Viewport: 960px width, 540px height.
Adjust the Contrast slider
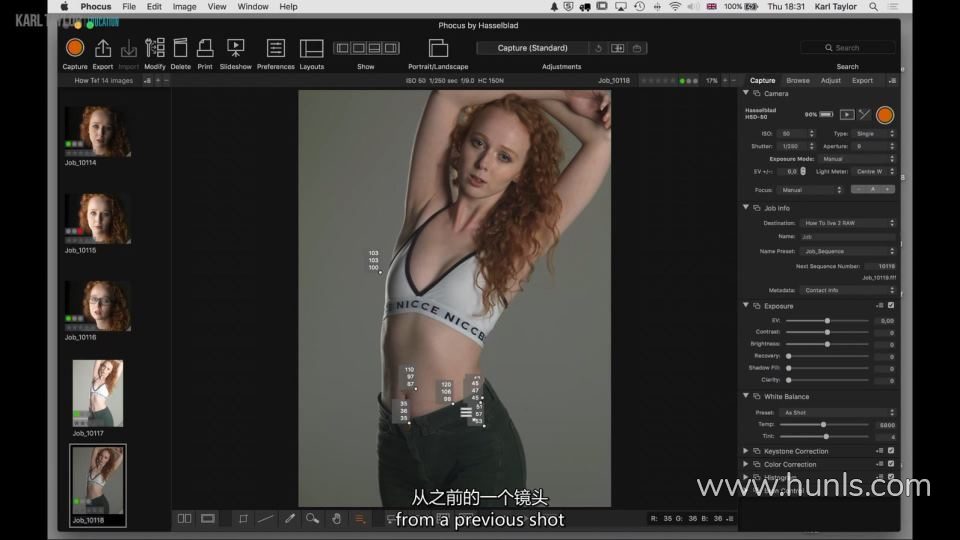click(x=827, y=332)
